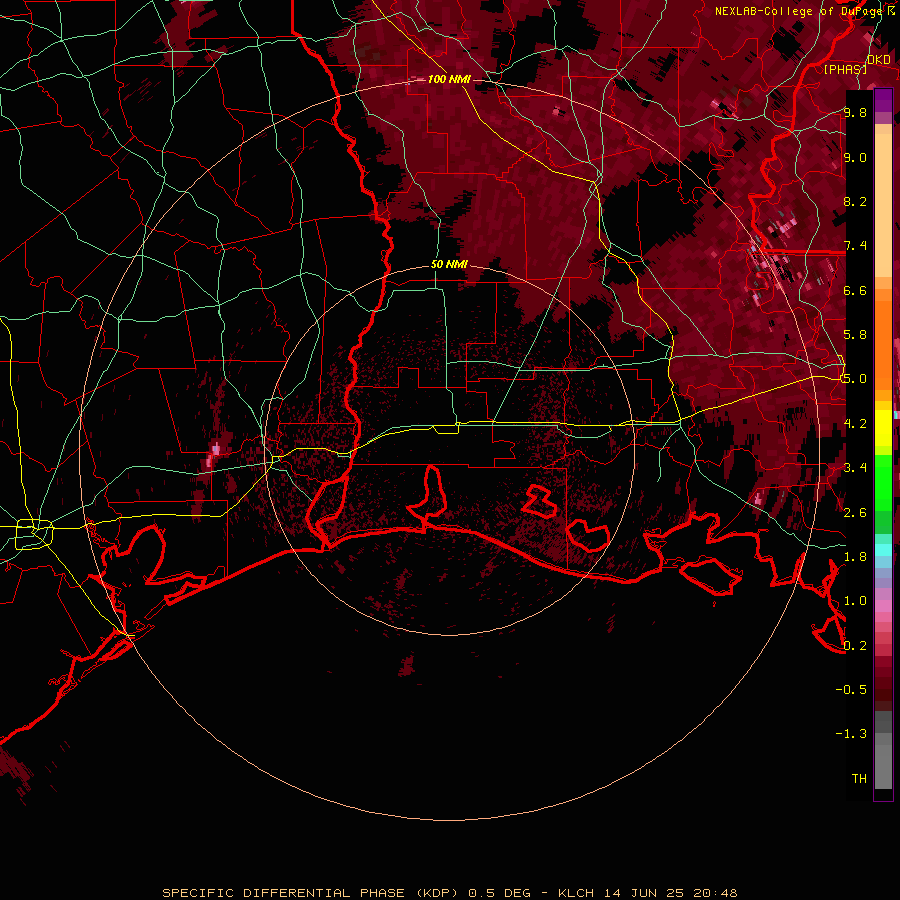Pick the bright green segment of the color bar
900x900 pixels.
point(883,482)
